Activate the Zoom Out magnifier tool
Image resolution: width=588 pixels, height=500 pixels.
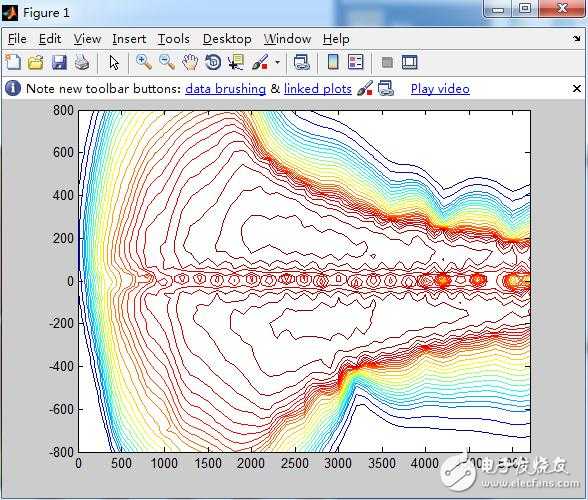tap(167, 62)
